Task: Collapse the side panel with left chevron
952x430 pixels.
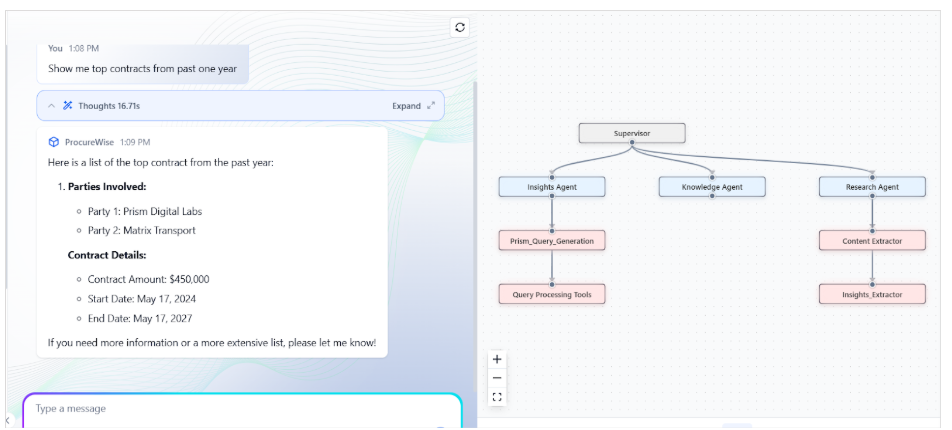Action: tap(7, 420)
